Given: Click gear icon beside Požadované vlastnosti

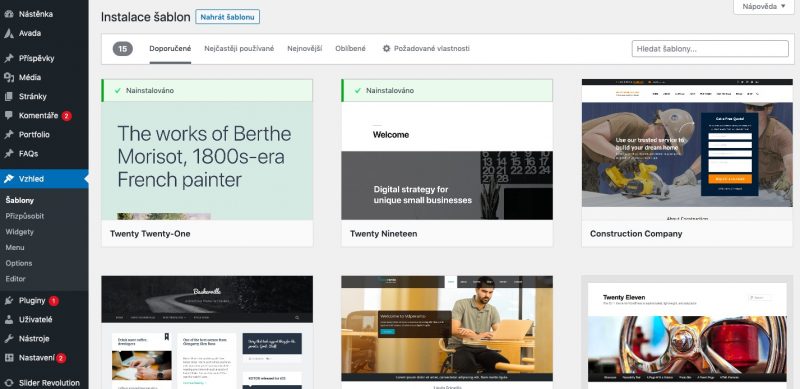Looking at the screenshot, I should (386, 48).
